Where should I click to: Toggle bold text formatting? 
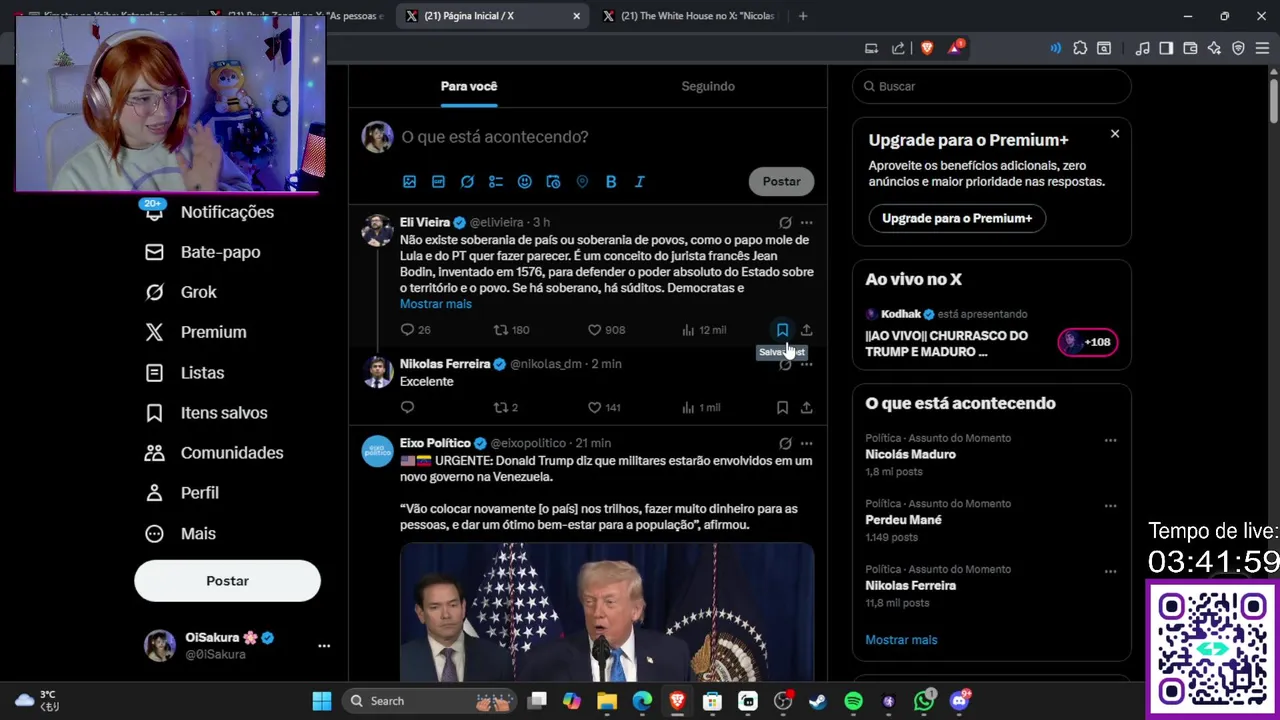point(611,182)
